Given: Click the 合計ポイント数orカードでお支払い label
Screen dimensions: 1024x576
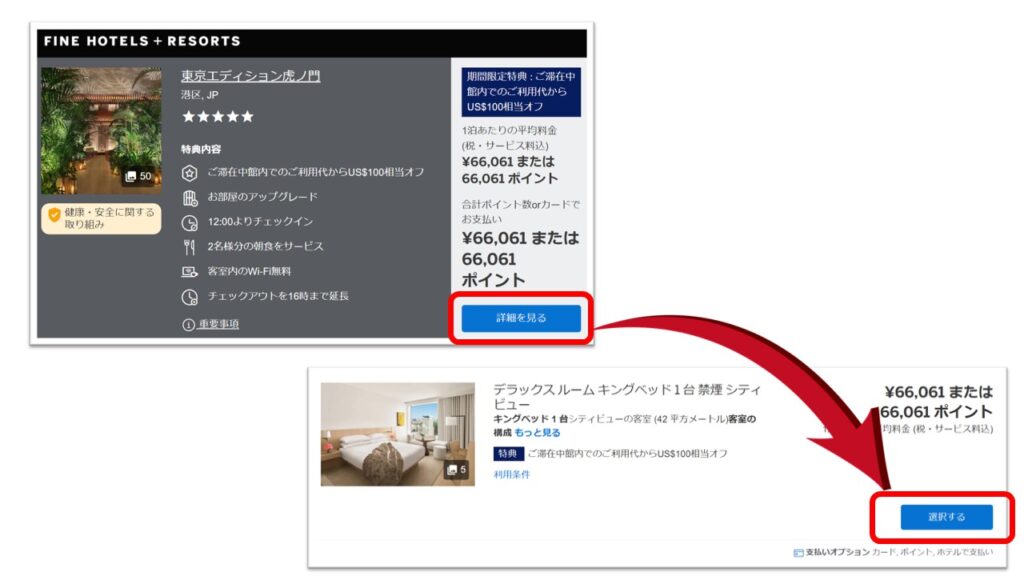Looking at the screenshot, I should pos(520,212).
